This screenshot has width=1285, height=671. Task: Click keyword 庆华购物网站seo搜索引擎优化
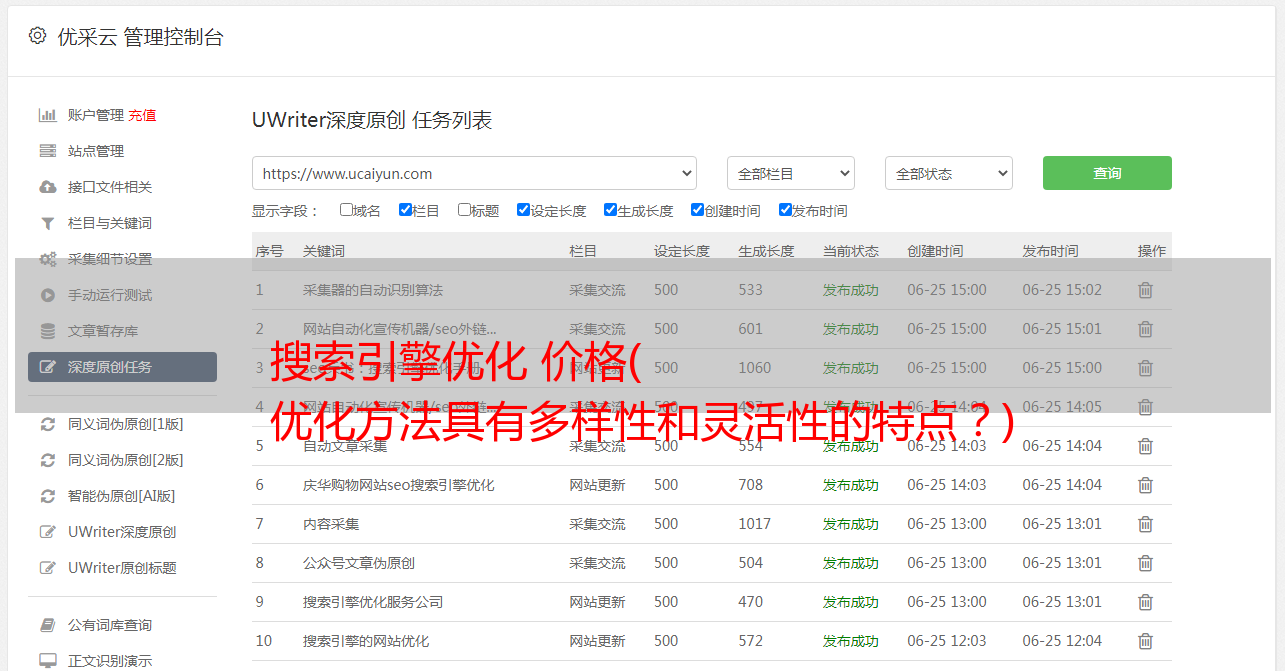point(399,485)
